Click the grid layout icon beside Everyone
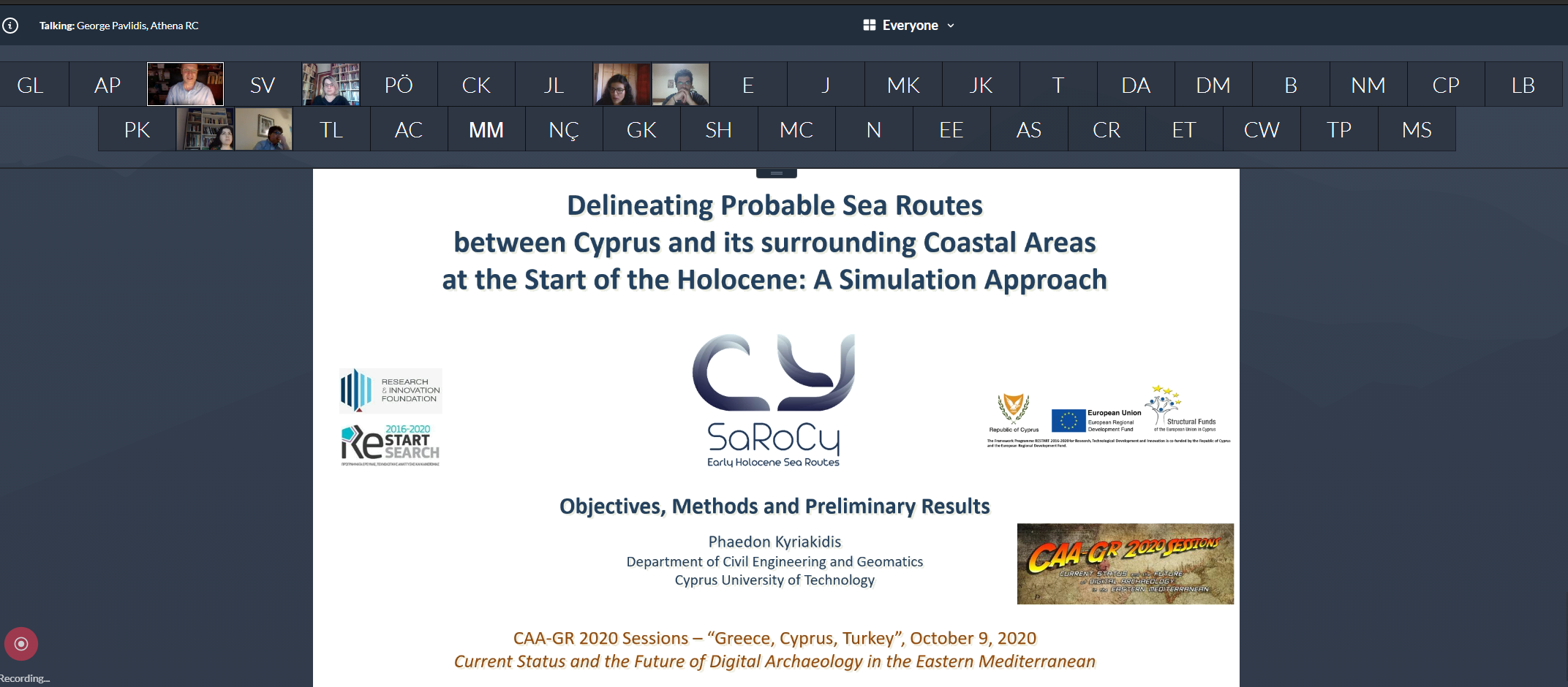The height and width of the screenshot is (687, 1568). pos(869,26)
